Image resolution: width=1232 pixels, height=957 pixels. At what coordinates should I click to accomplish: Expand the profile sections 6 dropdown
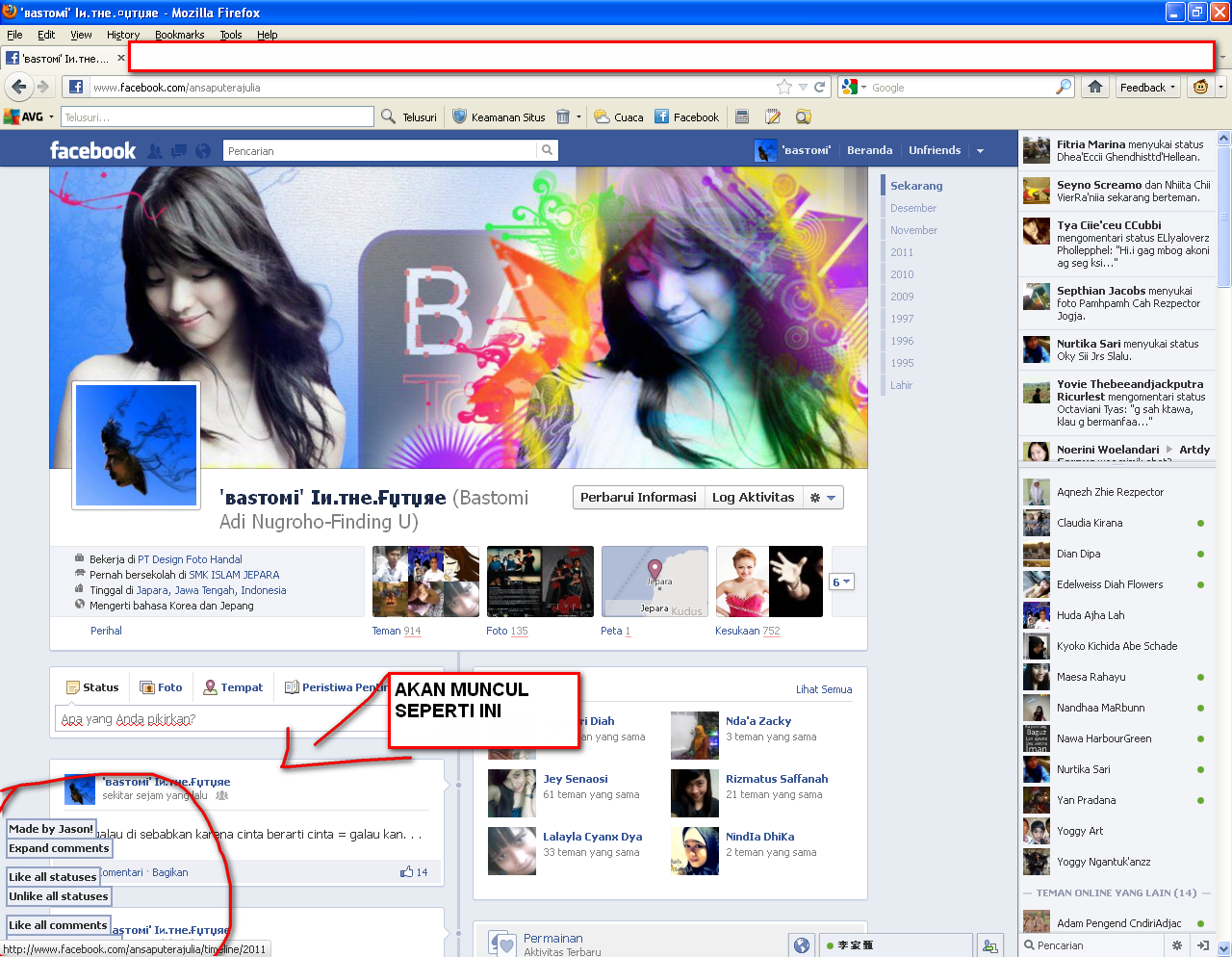pyautogui.click(x=841, y=582)
